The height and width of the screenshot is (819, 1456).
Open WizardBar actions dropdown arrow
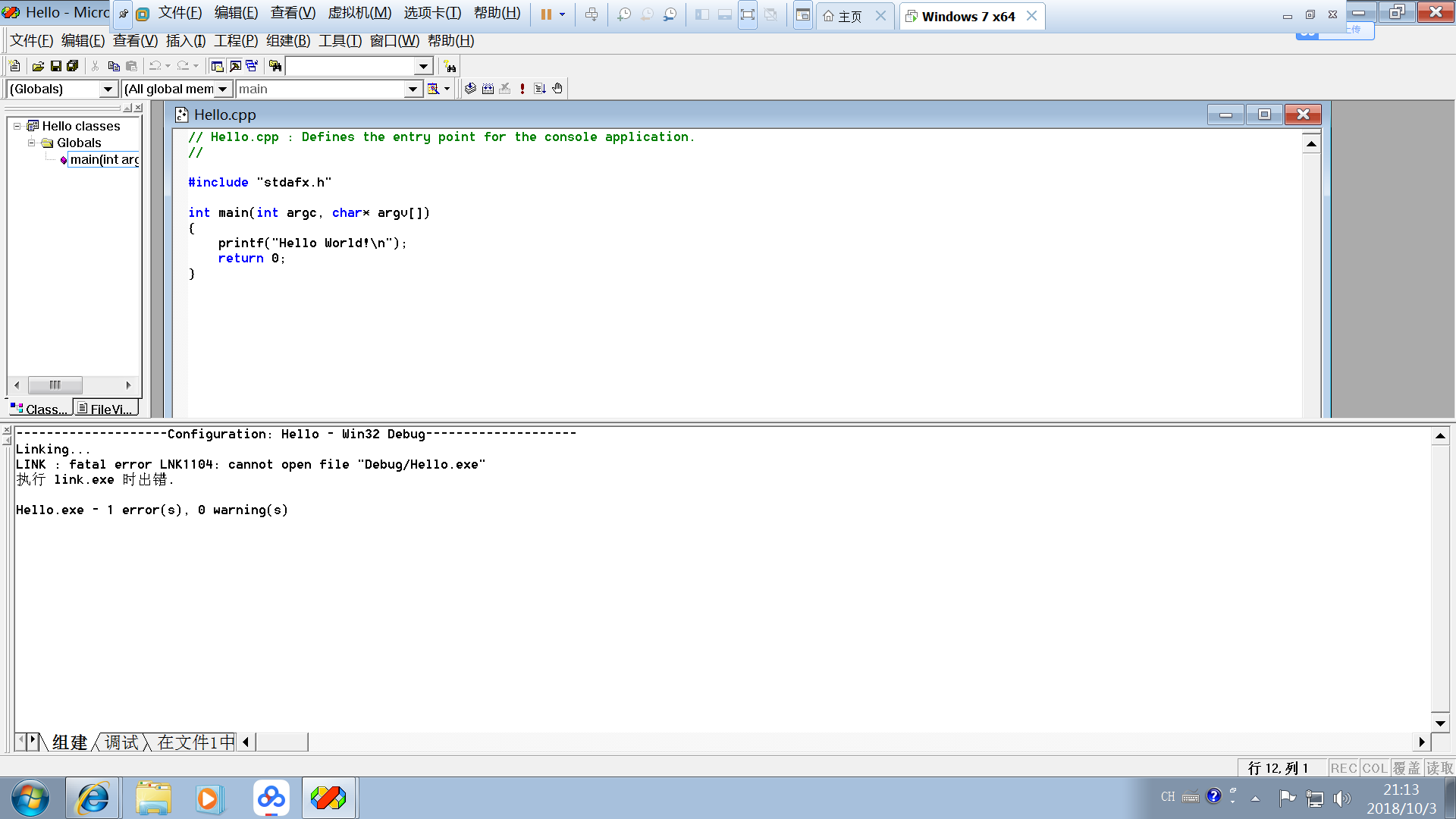click(447, 89)
